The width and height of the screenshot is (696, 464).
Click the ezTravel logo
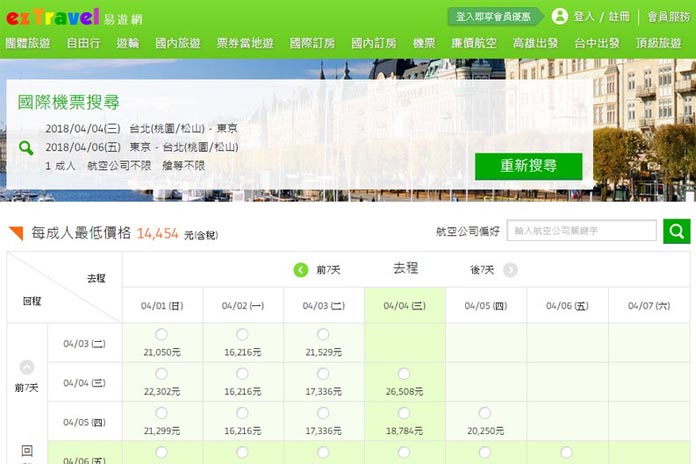52,16
